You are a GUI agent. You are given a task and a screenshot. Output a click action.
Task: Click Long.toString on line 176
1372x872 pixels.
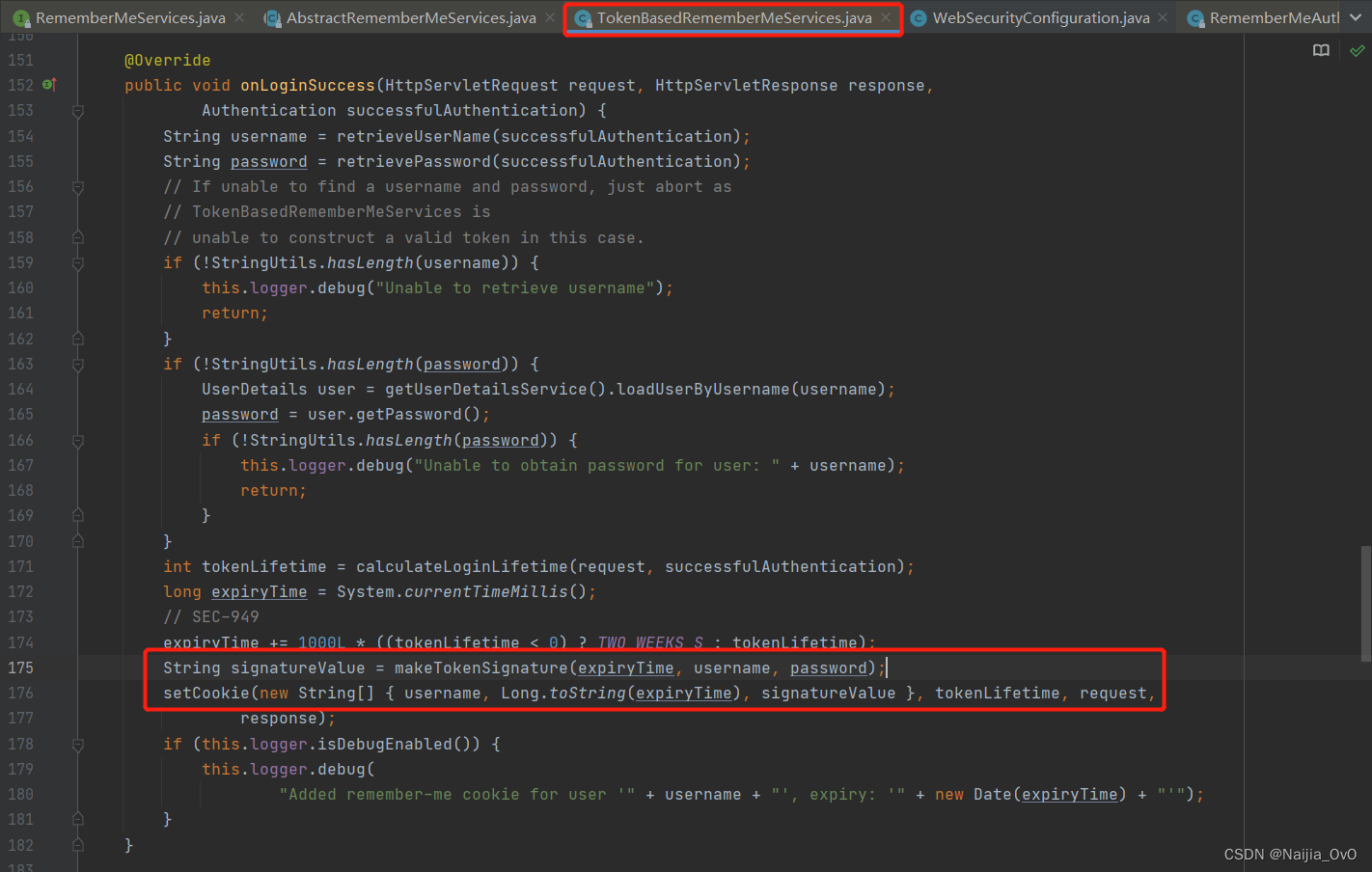(563, 693)
